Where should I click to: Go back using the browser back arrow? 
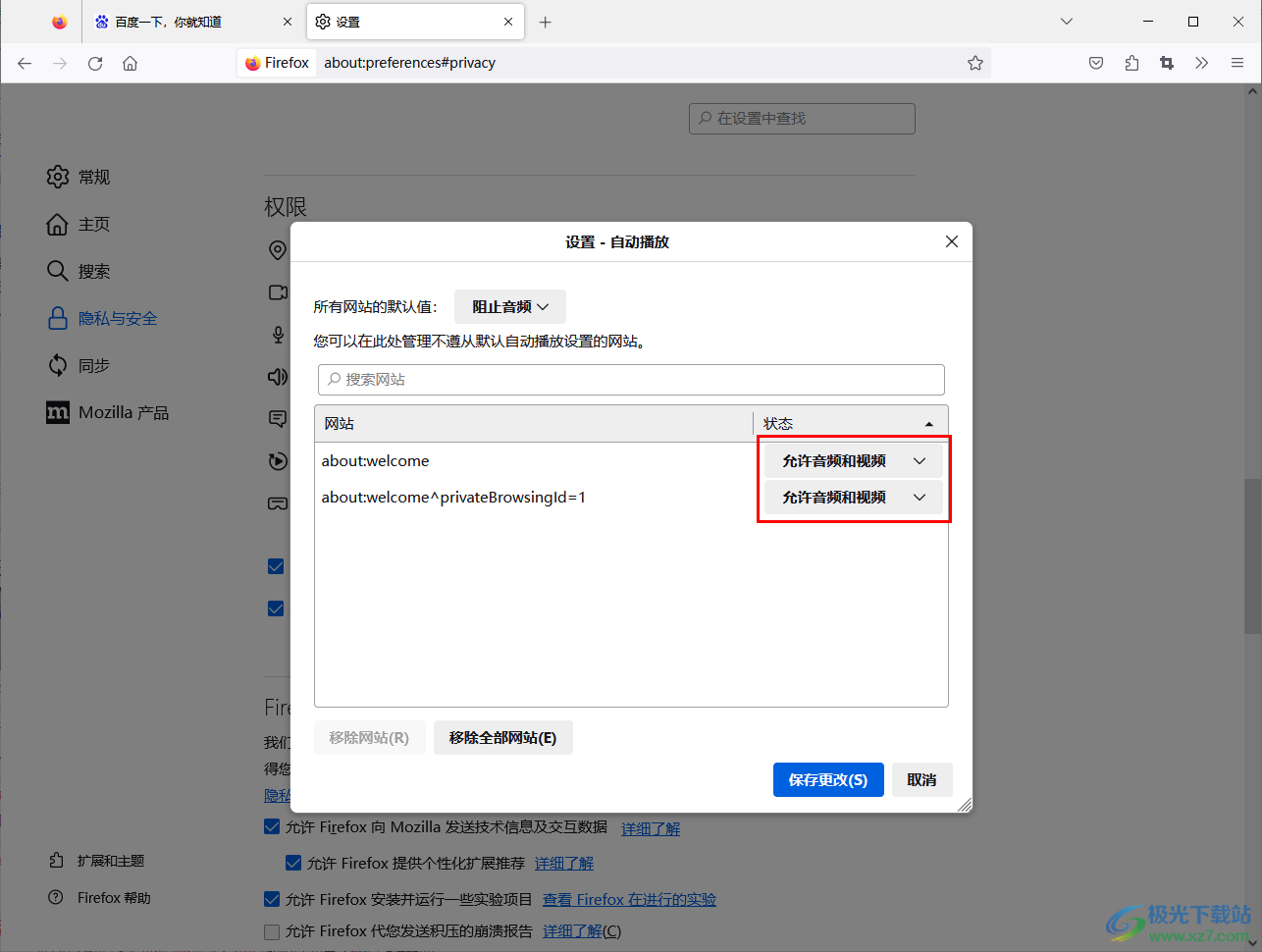pyautogui.click(x=25, y=63)
